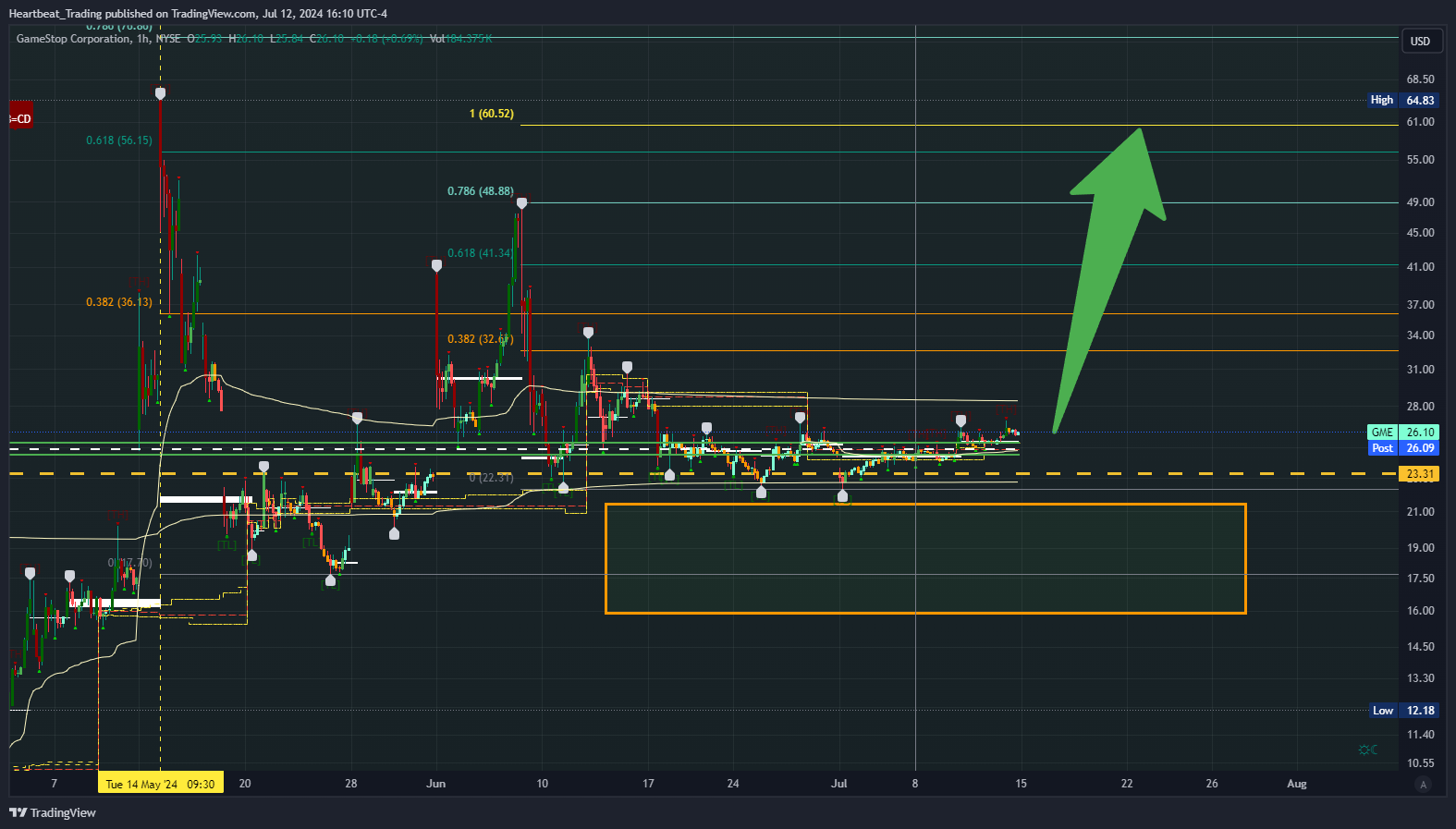Select the Fibonacci label '0.618 (41.34)'
This screenshot has height=829, width=1456.
[480, 253]
